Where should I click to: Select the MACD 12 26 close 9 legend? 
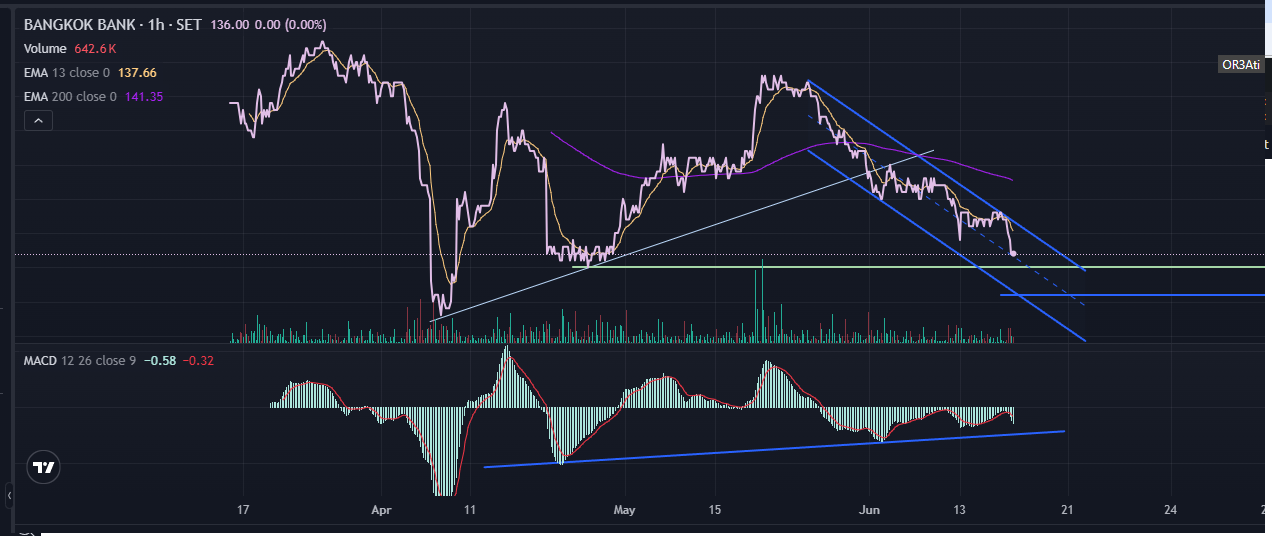click(79, 360)
